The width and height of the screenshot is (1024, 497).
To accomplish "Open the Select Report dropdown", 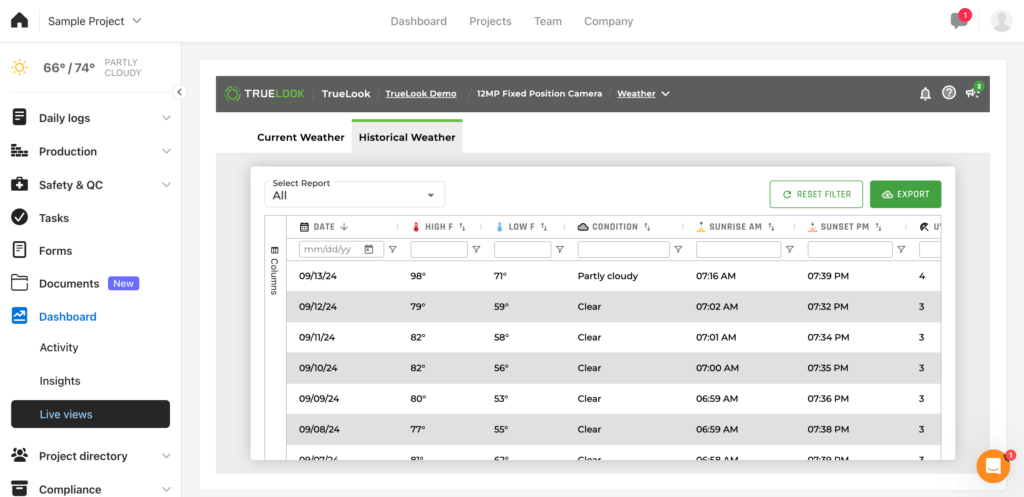I will pyautogui.click(x=355, y=195).
